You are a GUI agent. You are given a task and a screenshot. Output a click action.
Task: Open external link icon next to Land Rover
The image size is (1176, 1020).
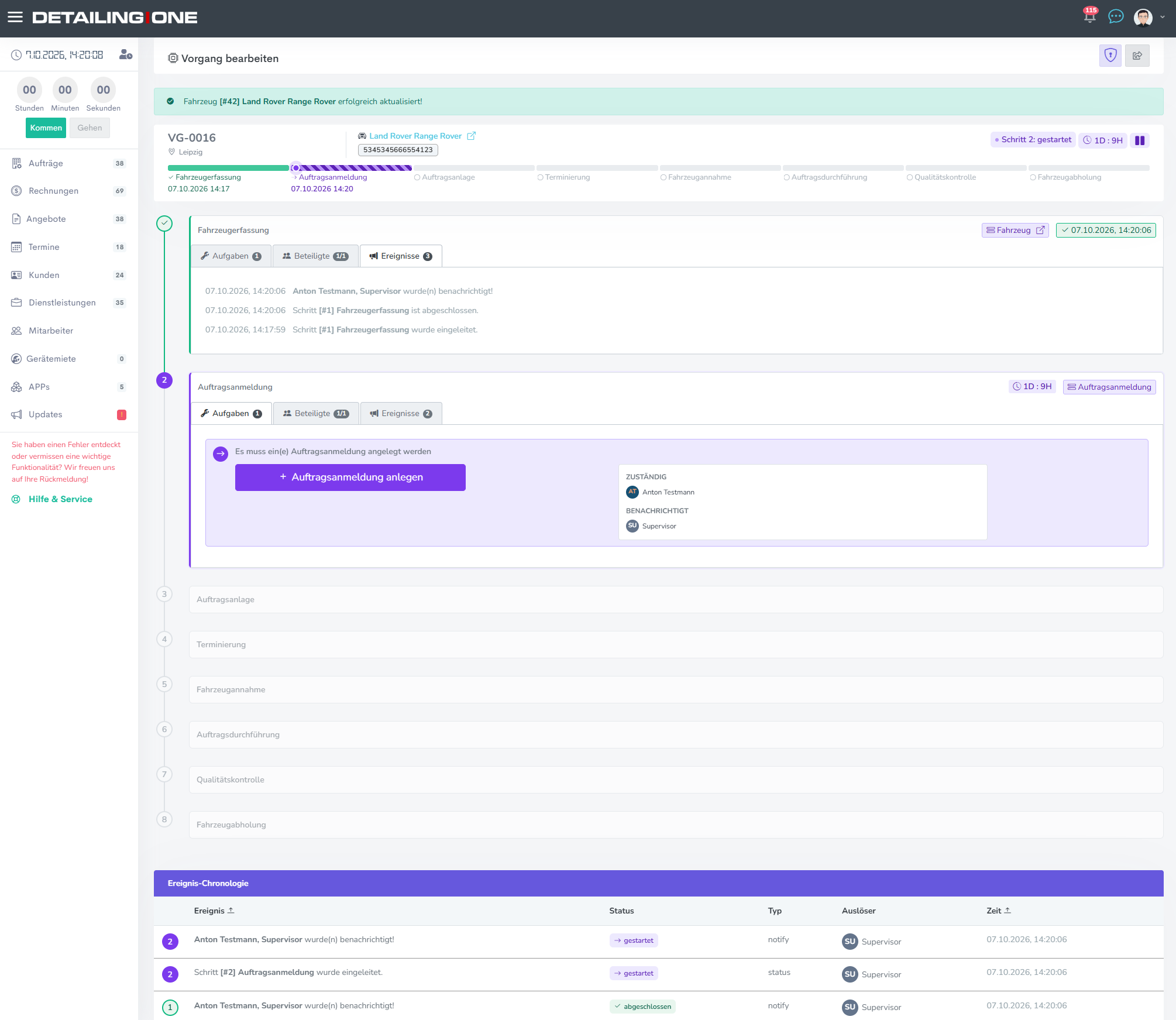(x=472, y=136)
